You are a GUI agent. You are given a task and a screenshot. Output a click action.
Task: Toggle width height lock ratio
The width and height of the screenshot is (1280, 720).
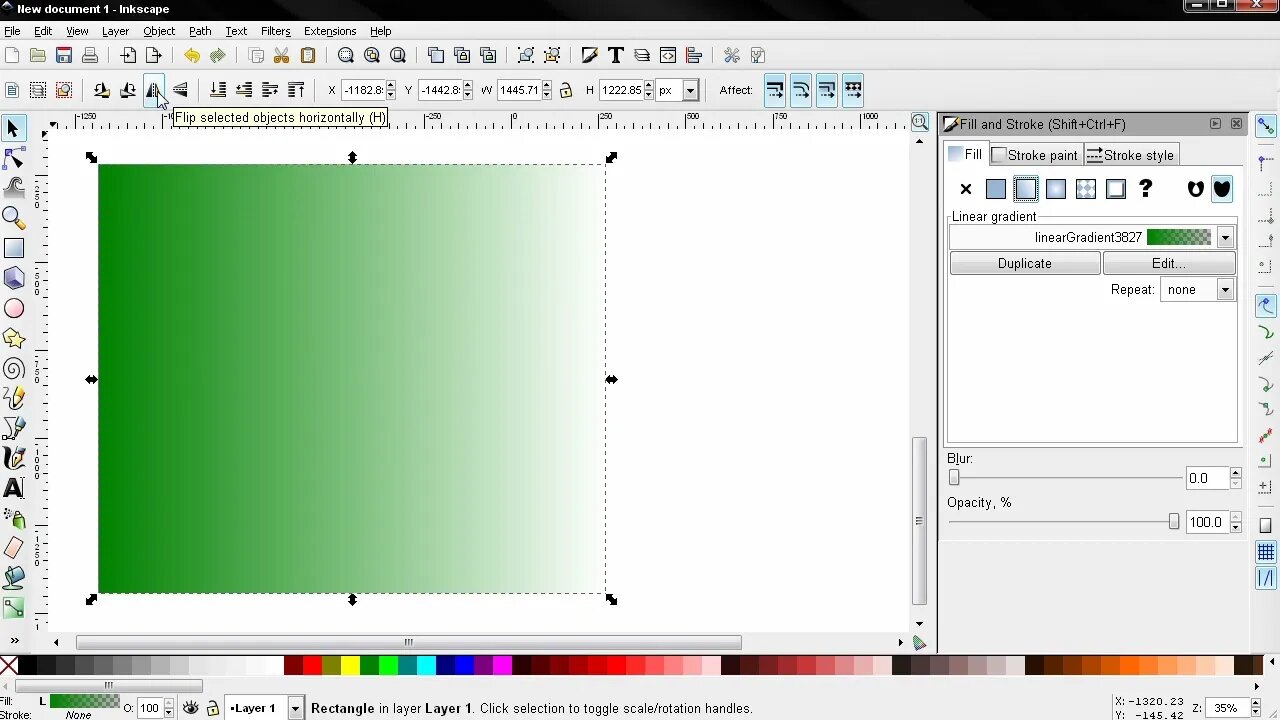point(566,90)
